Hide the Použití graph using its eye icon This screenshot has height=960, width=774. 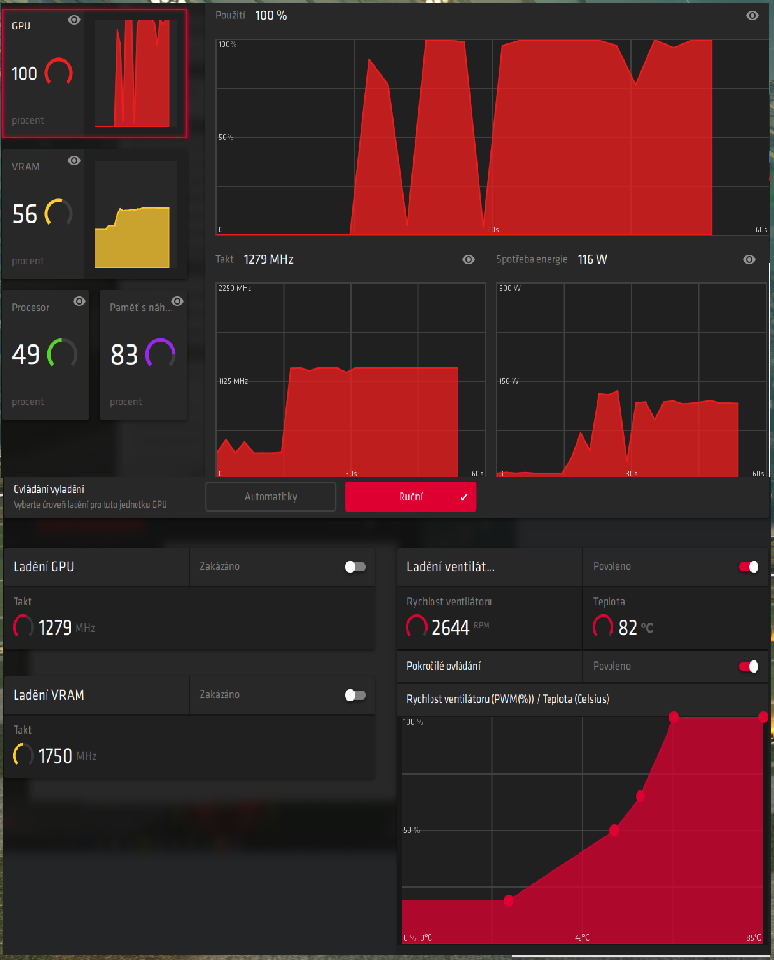[752, 16]
